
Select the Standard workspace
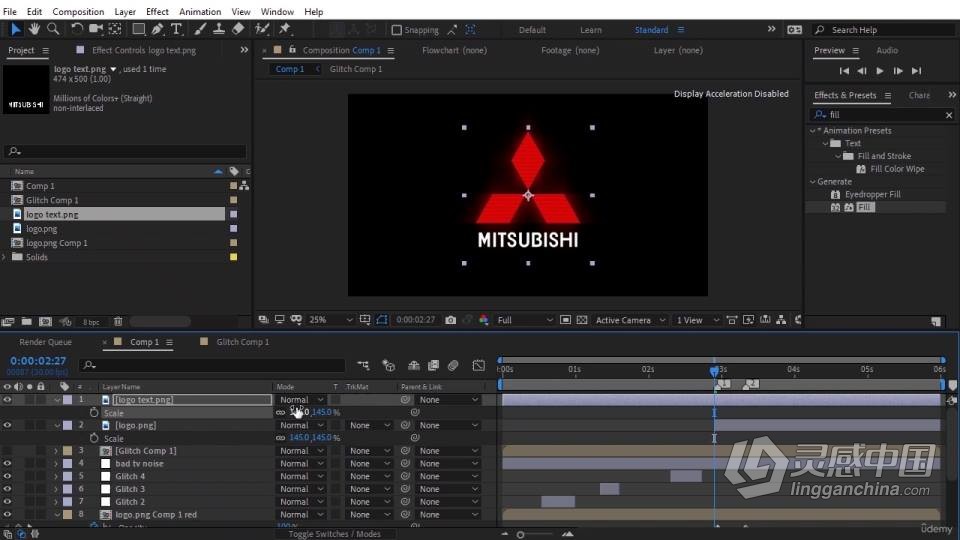(651, 30)
